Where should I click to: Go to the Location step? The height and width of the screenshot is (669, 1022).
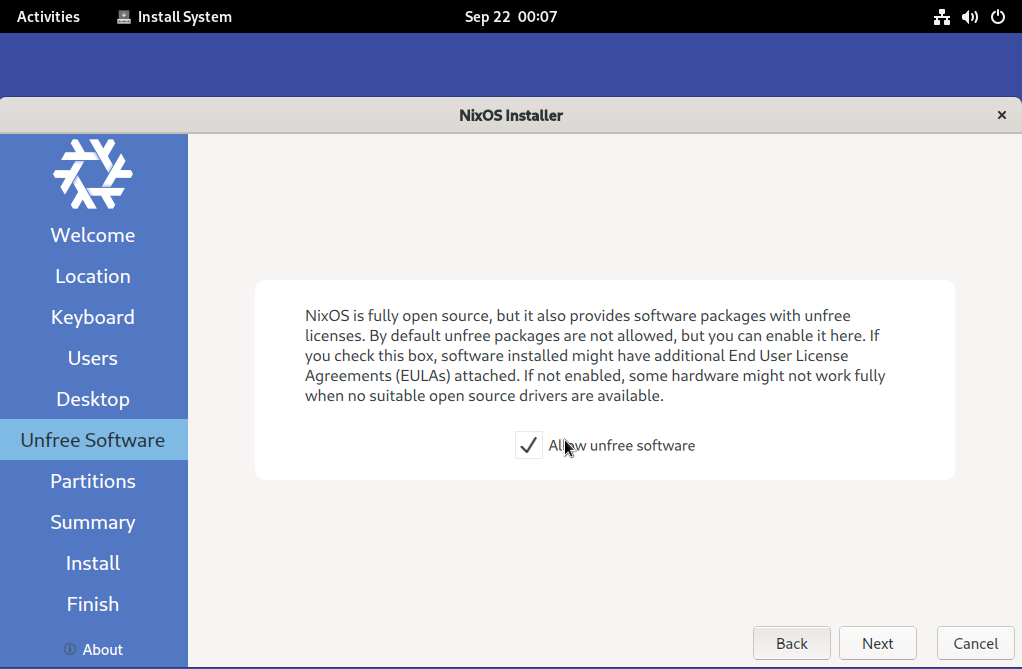tap(93, 276)
